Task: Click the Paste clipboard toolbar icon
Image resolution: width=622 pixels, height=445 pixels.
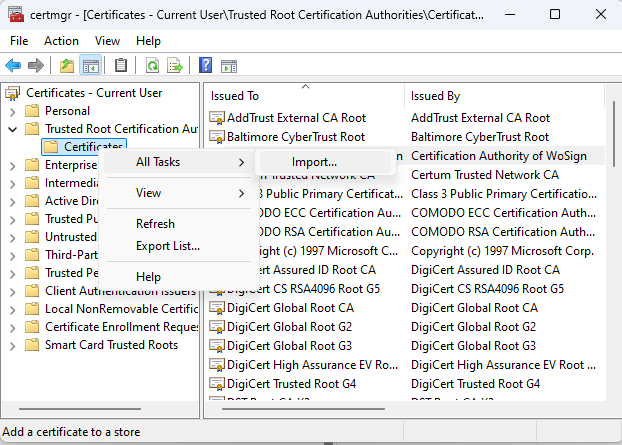Action: [121, 66]
